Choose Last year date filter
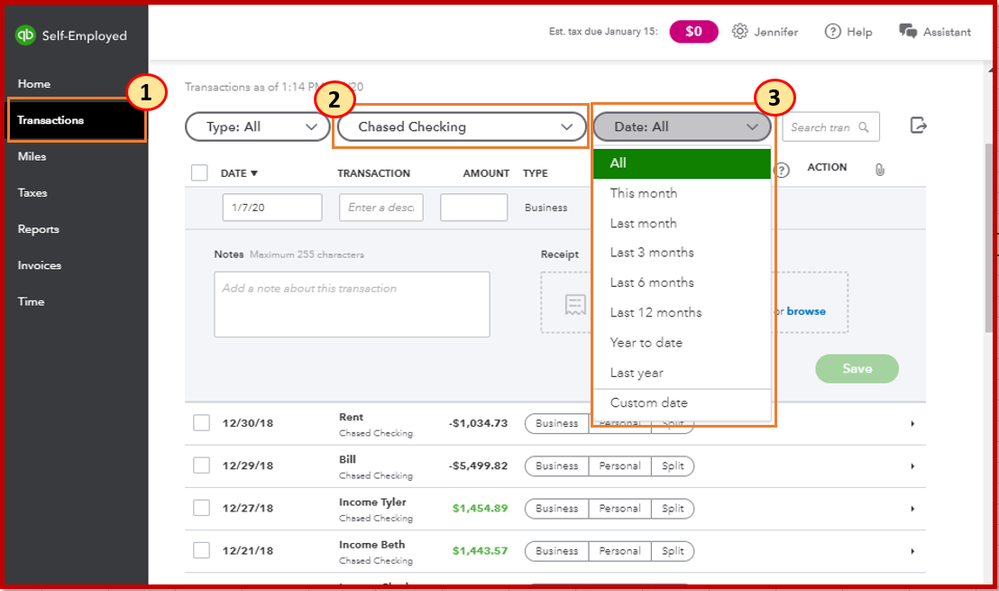Screen dimensions: 999x591 point(682,373)
